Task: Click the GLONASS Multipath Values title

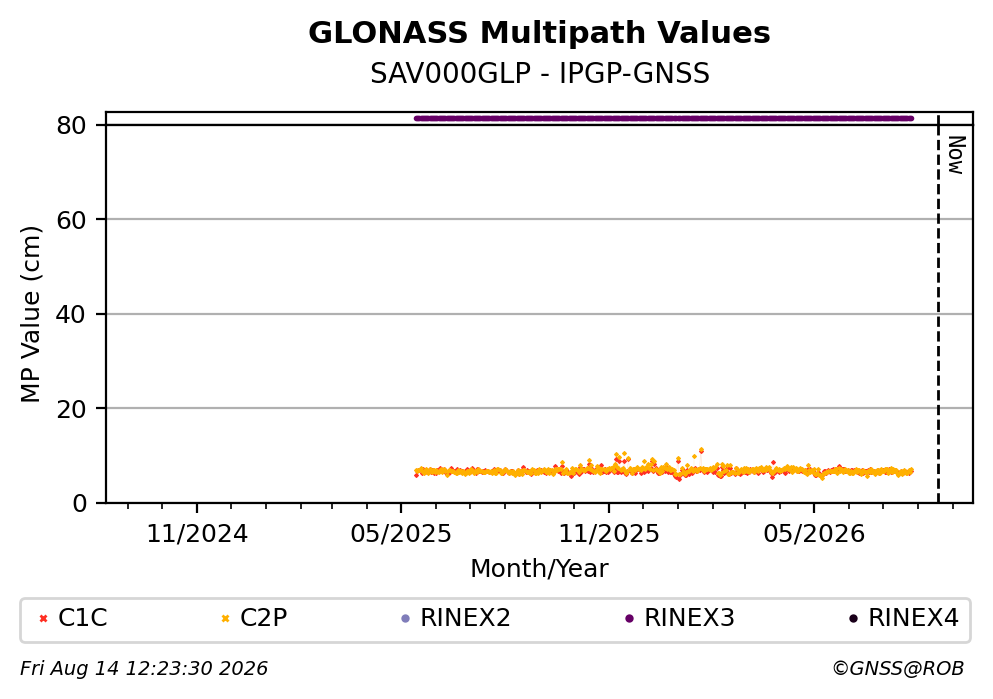Action: point(540,32)
